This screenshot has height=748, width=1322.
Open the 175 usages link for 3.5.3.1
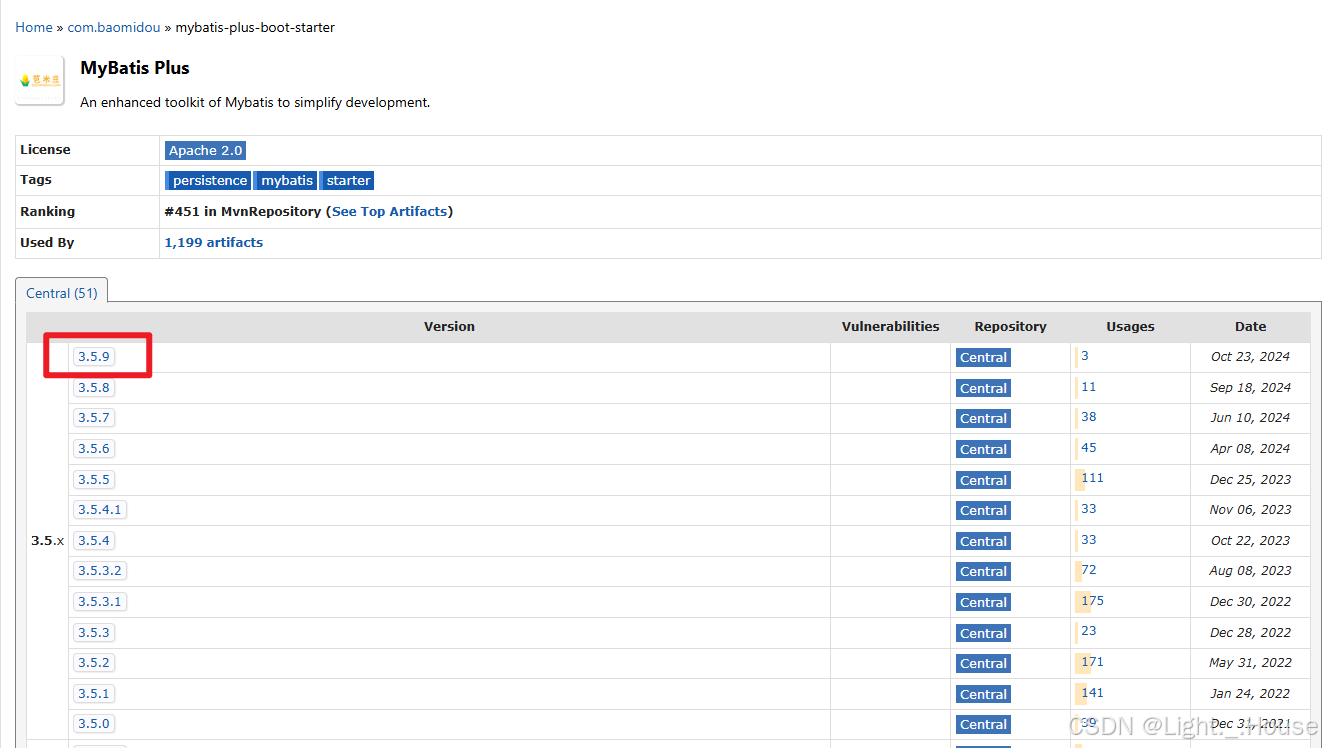[1092, 601]
